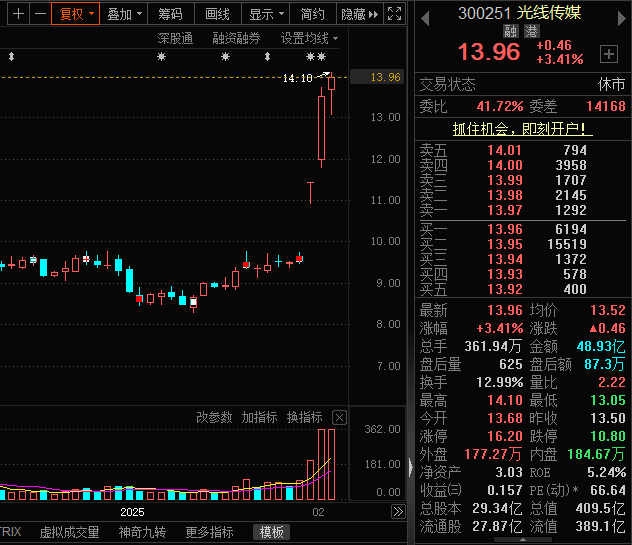The width and height of the screenshot is (632, 545).
Task: Open the 设置均线 dropdown
Action: [309, 38]
